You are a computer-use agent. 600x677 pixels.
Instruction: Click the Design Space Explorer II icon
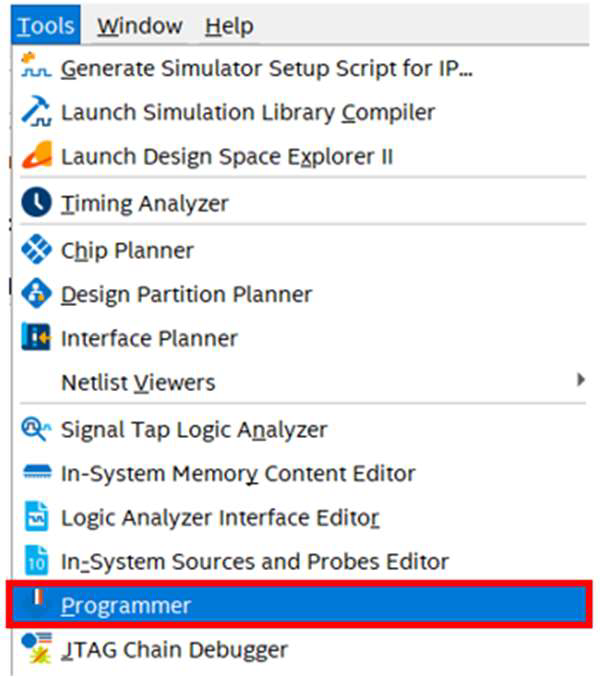click(x=35, y=156)
